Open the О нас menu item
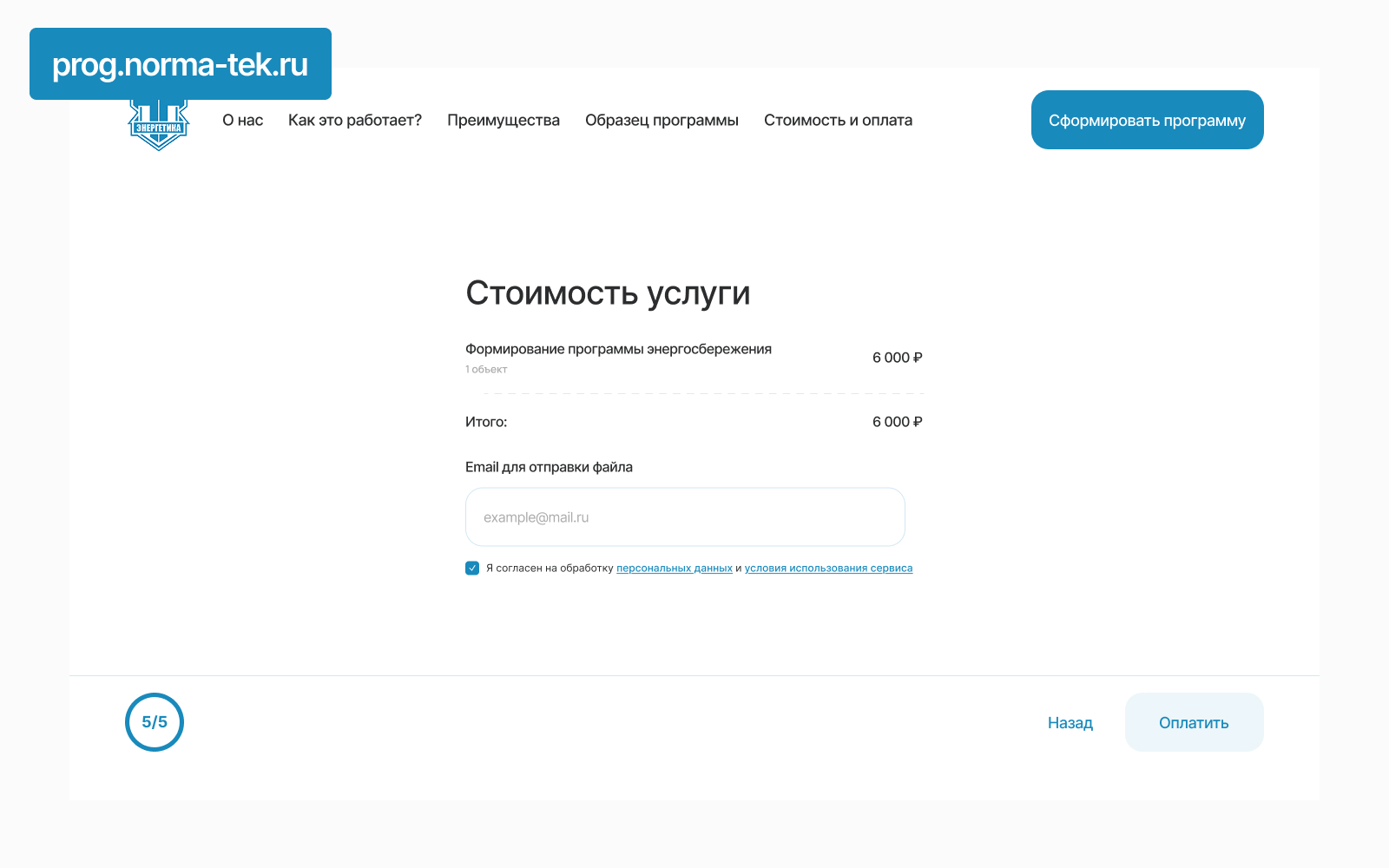This screenshot has height=868, width=1389. [242, 121]
